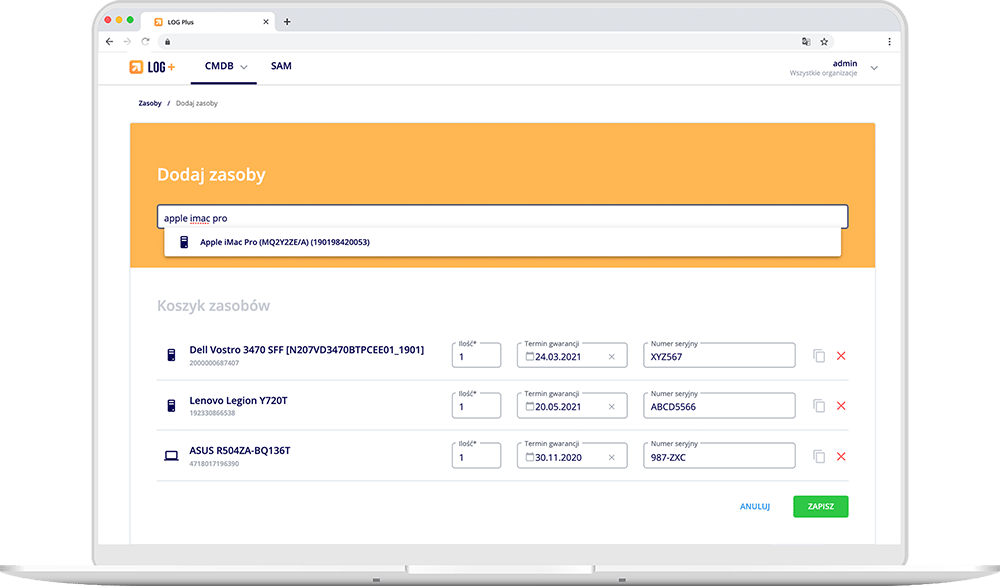Expand the CMDB menu chevron
Screen dimensions: 1000x586
[244, 67]
